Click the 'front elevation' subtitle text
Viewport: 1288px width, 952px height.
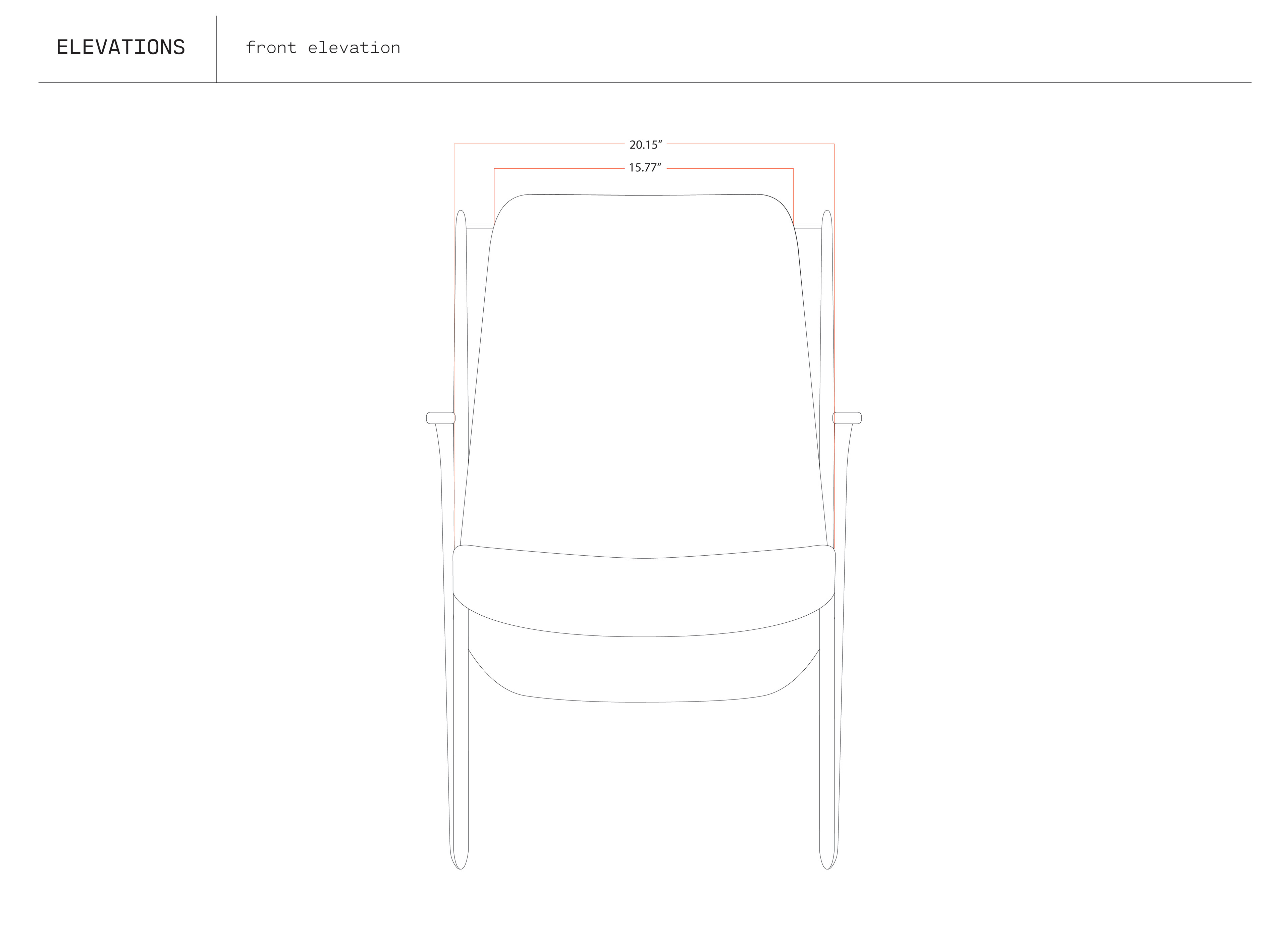(x=323, y=47)
